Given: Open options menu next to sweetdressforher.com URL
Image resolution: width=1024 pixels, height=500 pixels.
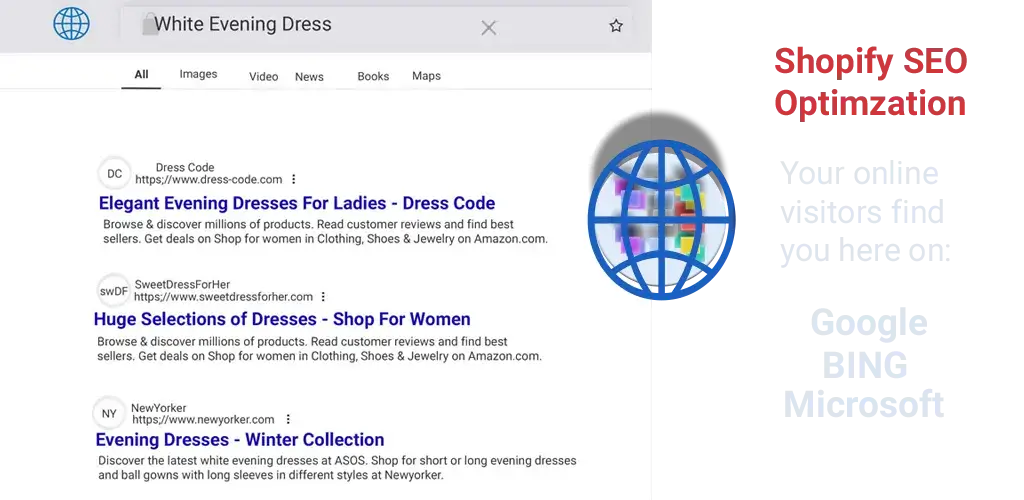Looking at the screenshot, I should click(x=323, y=297).
